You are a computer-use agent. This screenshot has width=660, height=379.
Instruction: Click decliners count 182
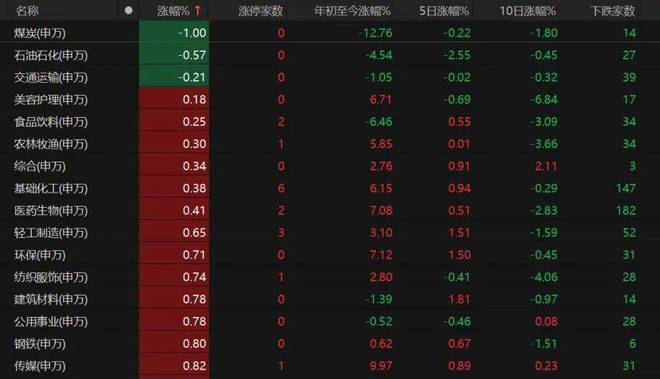[626, 211]
